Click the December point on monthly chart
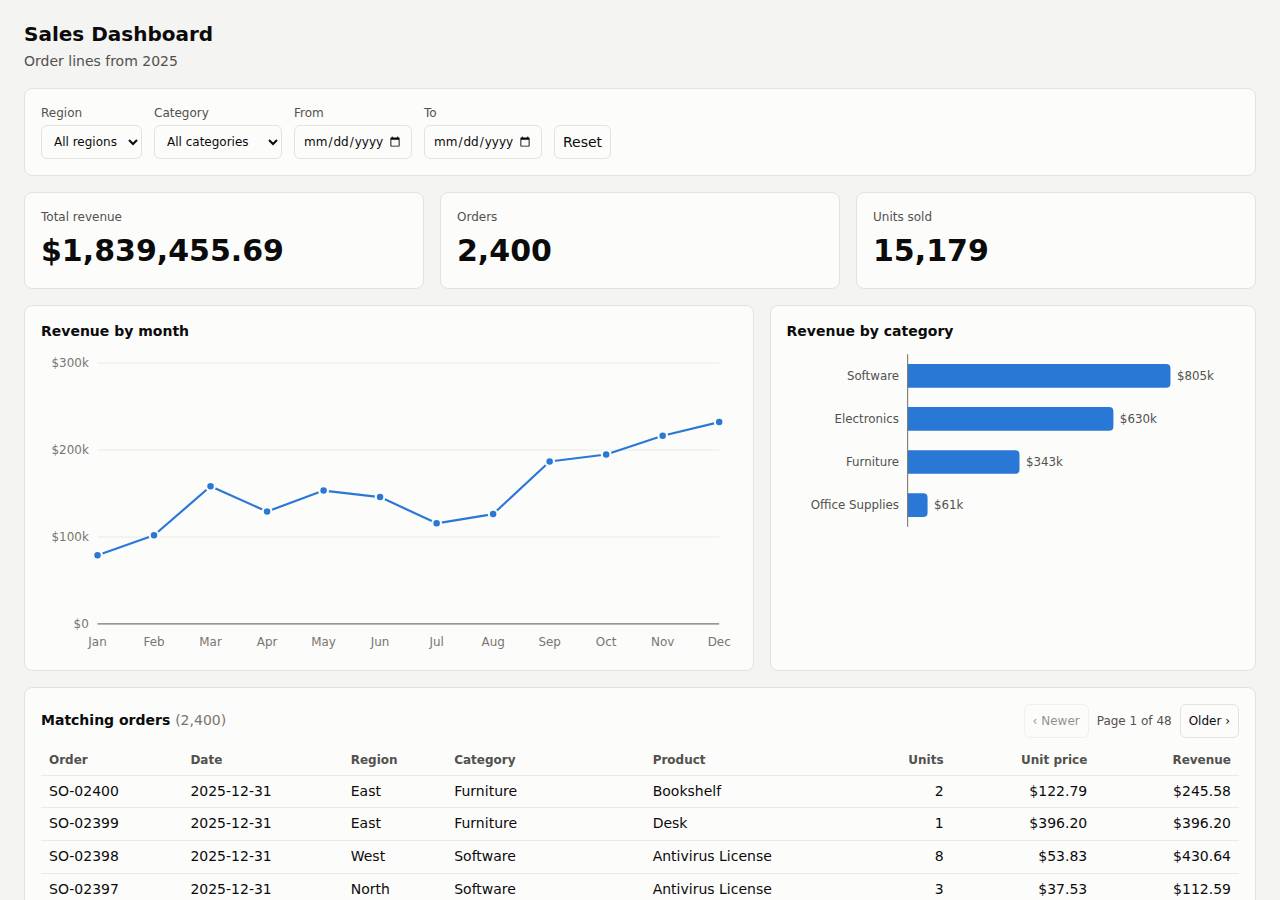1280x900 pixels. click(719, 422)
